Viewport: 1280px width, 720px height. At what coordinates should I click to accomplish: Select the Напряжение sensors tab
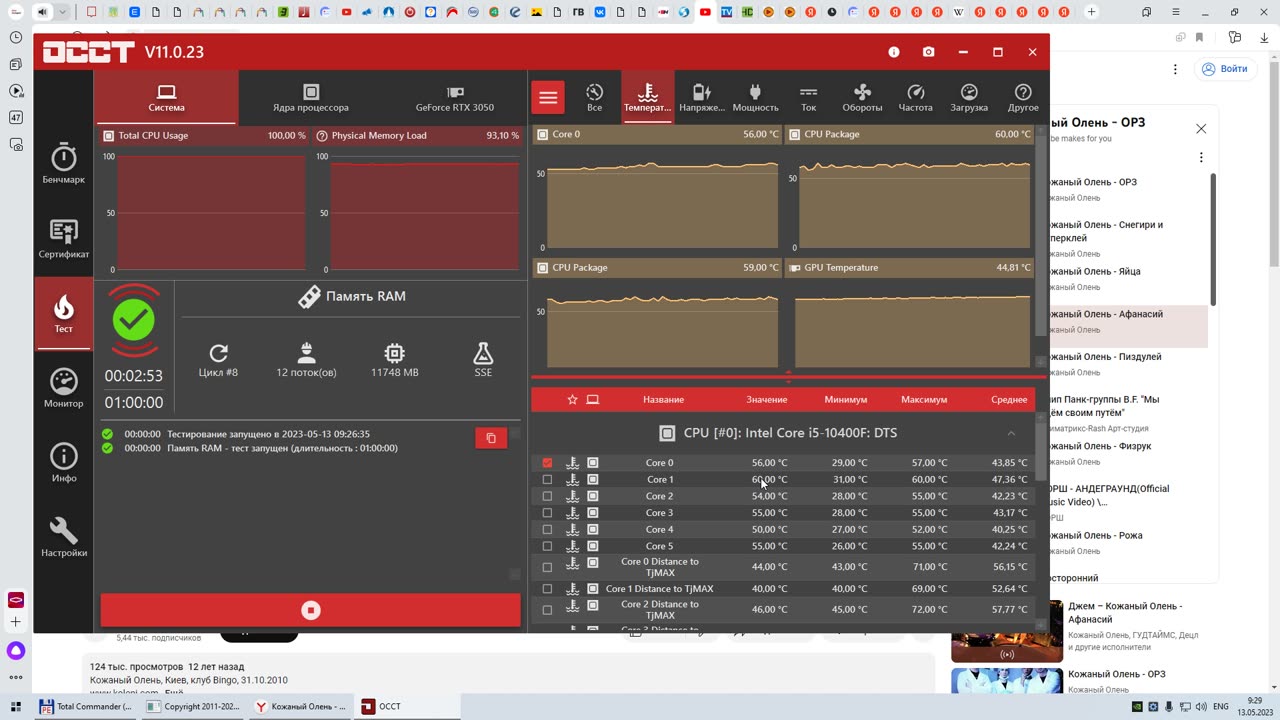(702, 97)
